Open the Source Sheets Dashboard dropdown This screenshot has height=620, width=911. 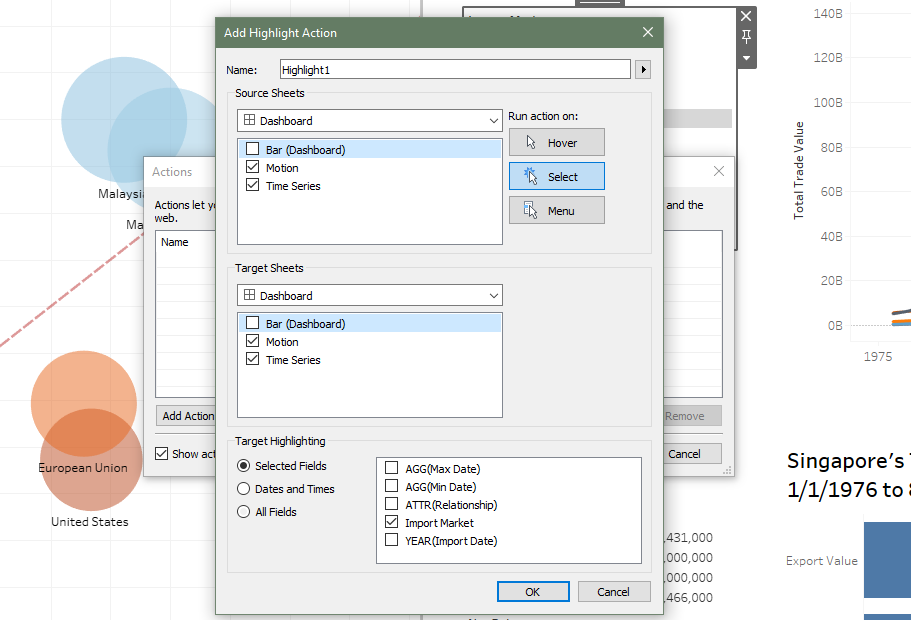click(x=370, y=121)
